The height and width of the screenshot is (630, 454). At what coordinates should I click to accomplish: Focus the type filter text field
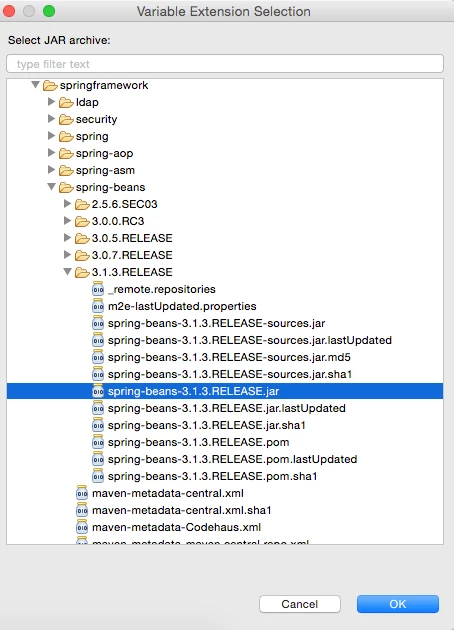[x=225, y=64]
